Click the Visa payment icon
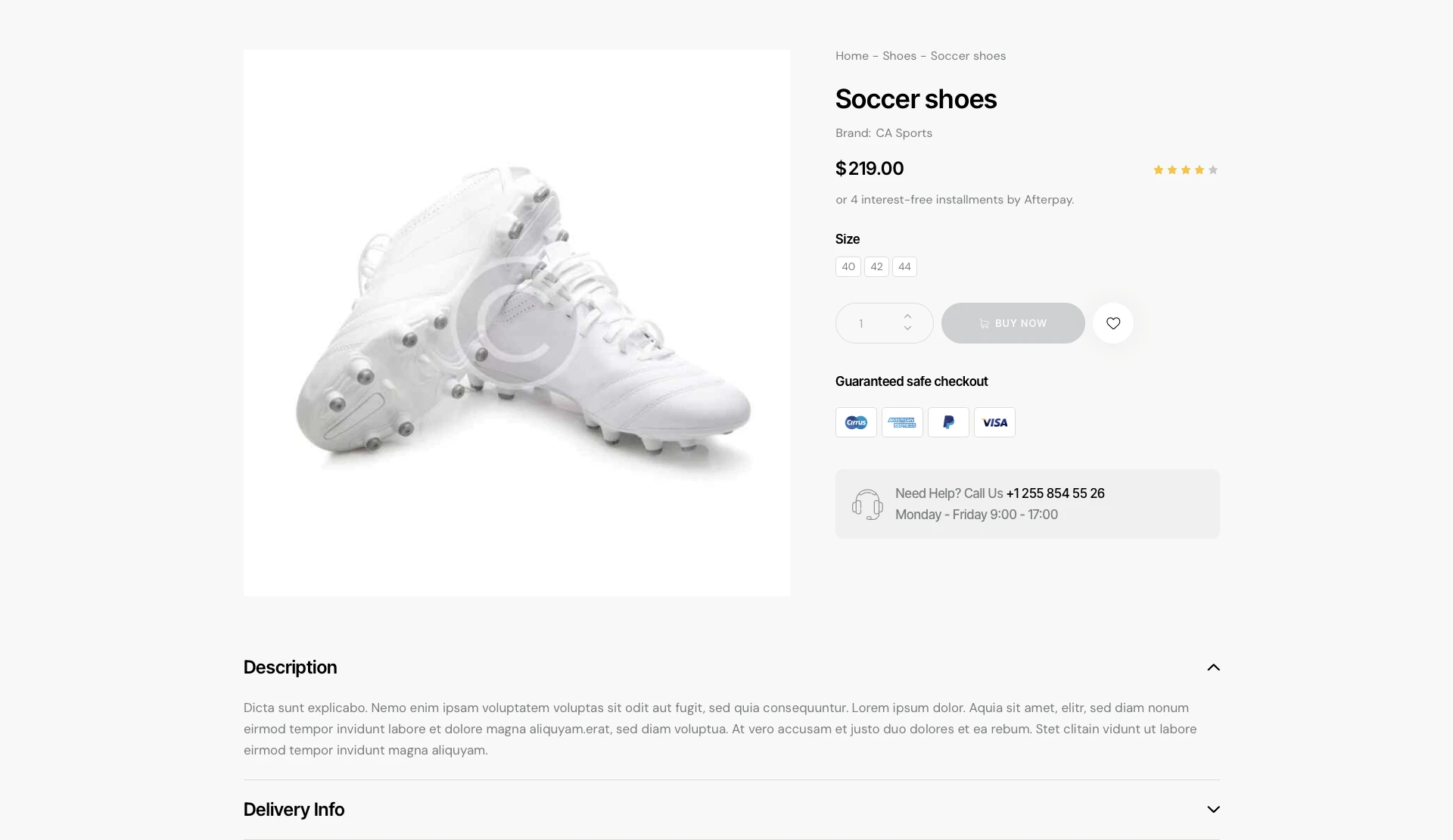The height and width of the screenshot is (840, 1453). tap(994, 422)
